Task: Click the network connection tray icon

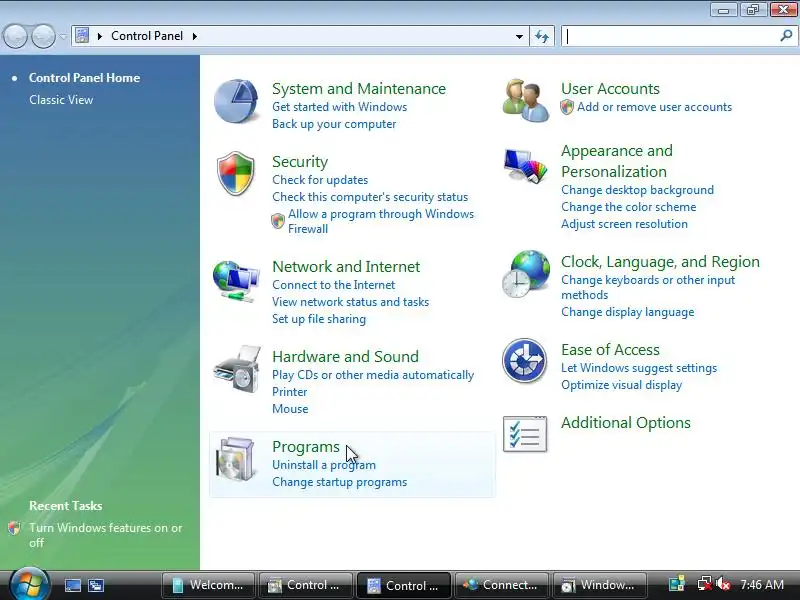Action: pyautogui.click(x=705, y=584)
